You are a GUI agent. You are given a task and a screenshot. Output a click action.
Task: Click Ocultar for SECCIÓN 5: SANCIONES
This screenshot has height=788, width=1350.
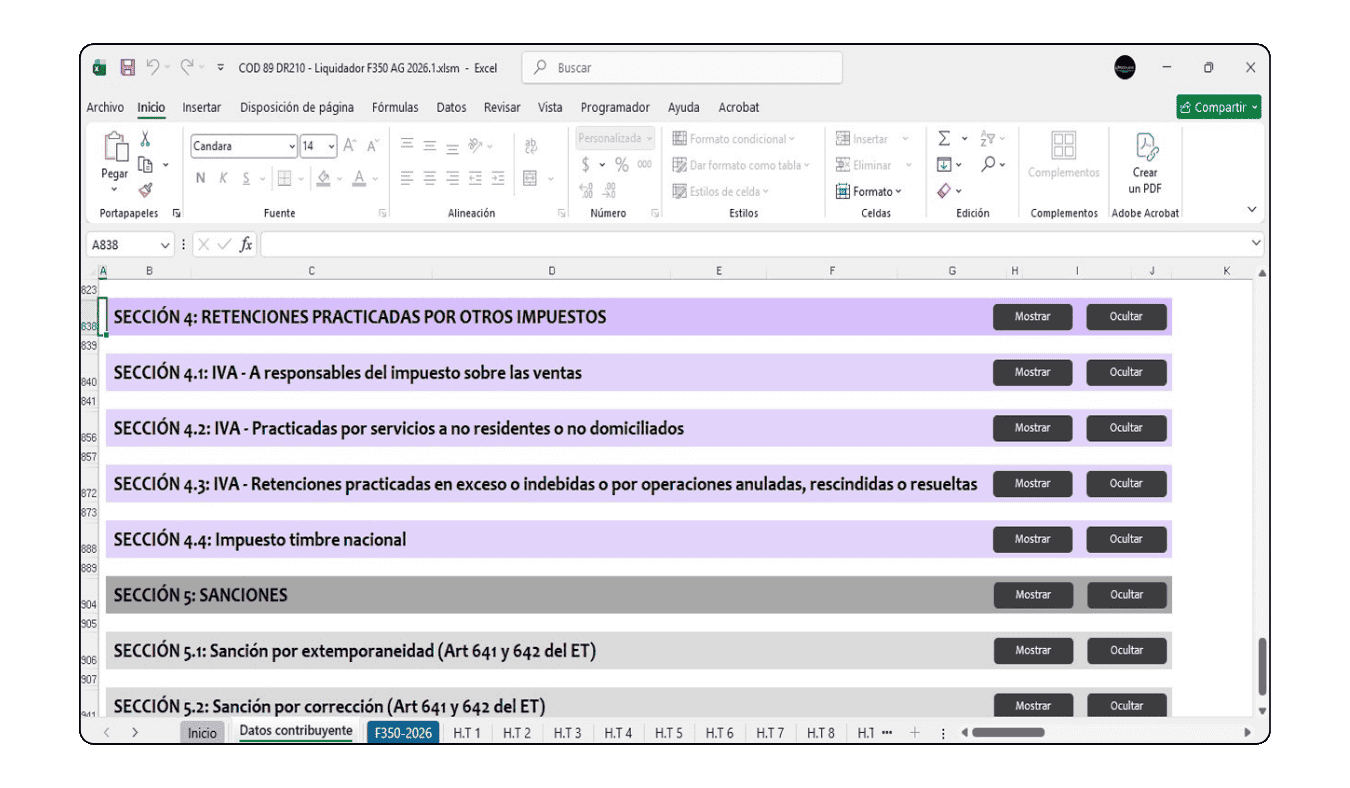coord(1126,595)
